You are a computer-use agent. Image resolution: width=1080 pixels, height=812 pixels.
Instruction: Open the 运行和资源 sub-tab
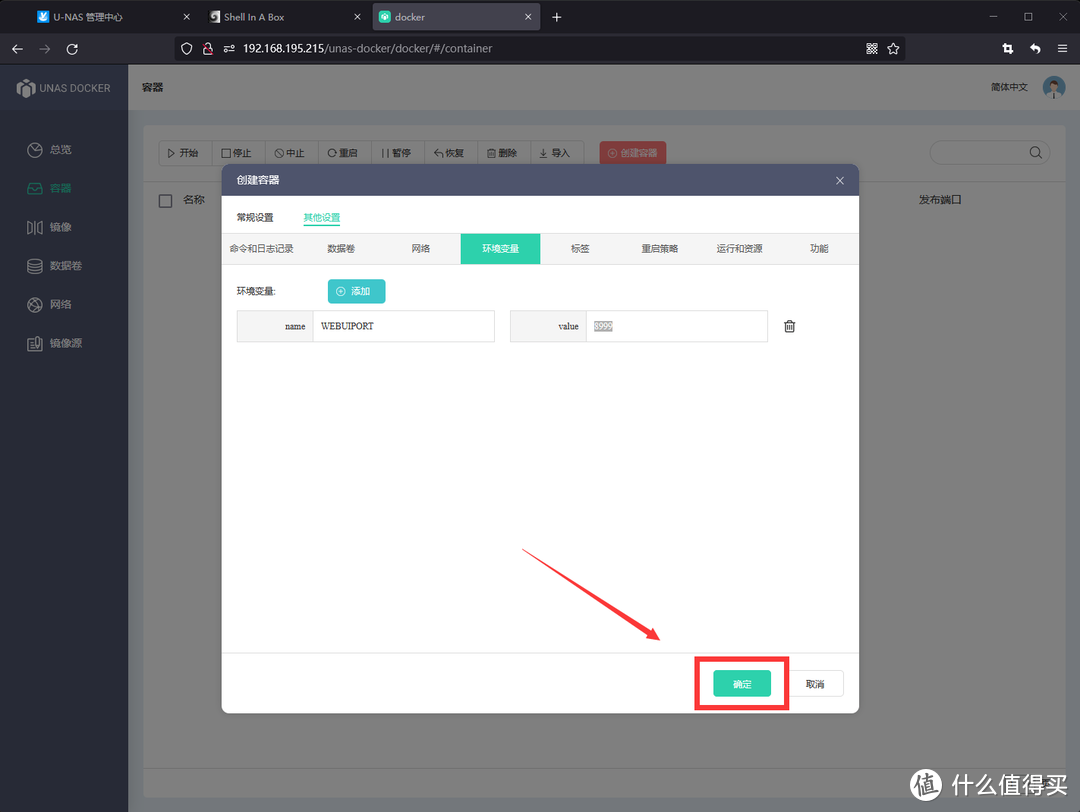pyautogui.click(x=739, y=249)
